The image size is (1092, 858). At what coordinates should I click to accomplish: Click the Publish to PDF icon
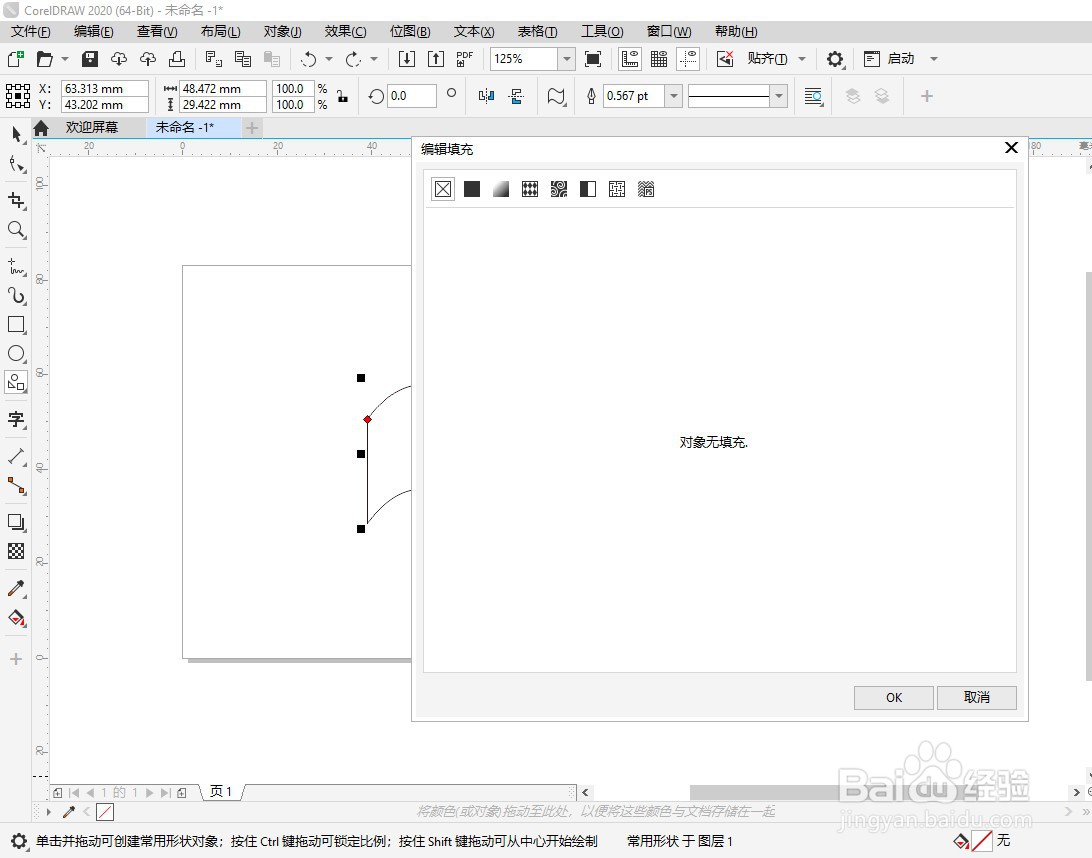pyautogui.click(x=465, y=59)
